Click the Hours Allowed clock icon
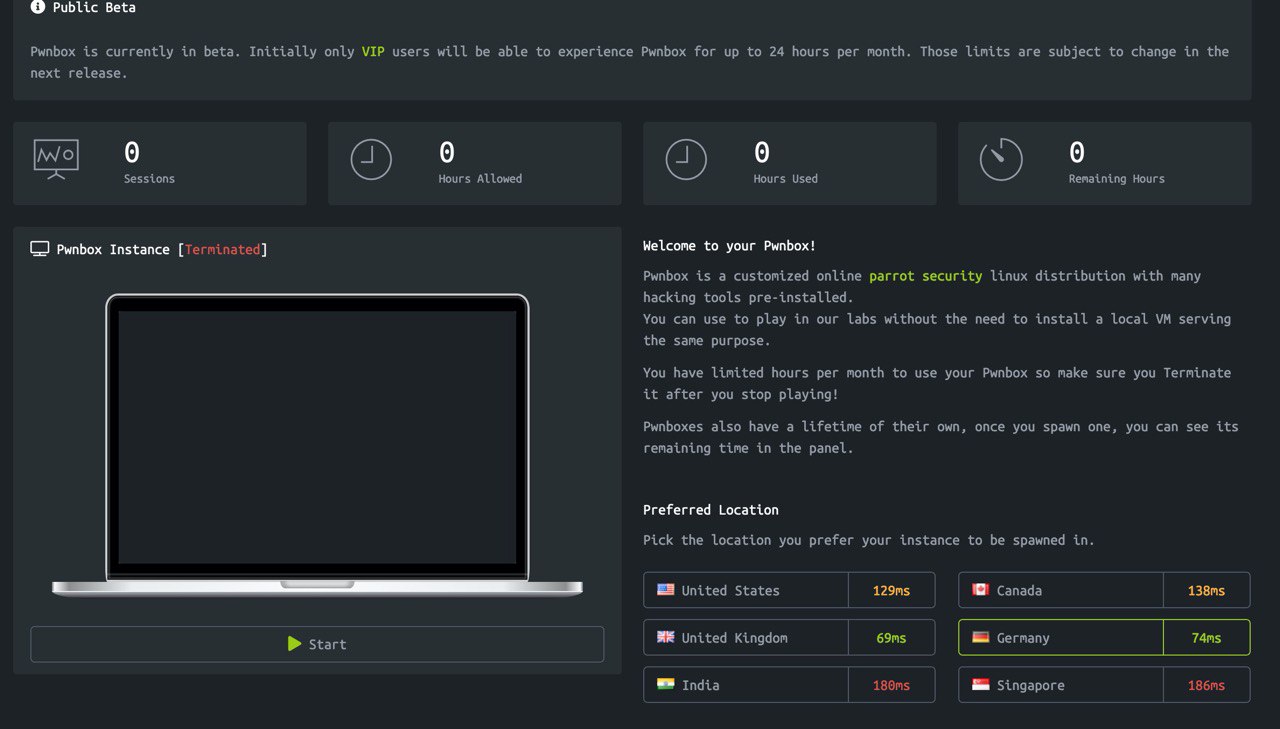The width and height of the screenshot is (1280, 729). pyautogui.click(x=371, y=159)
